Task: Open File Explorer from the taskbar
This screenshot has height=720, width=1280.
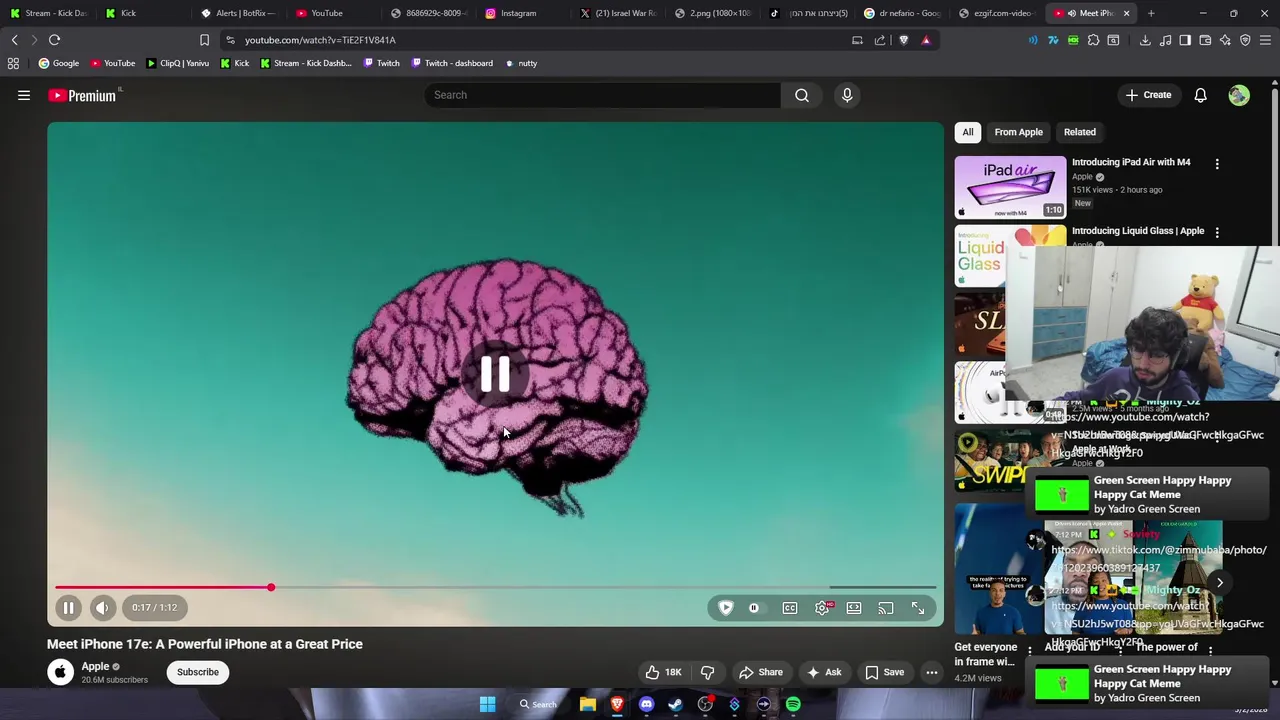Action: click(588, 704)
